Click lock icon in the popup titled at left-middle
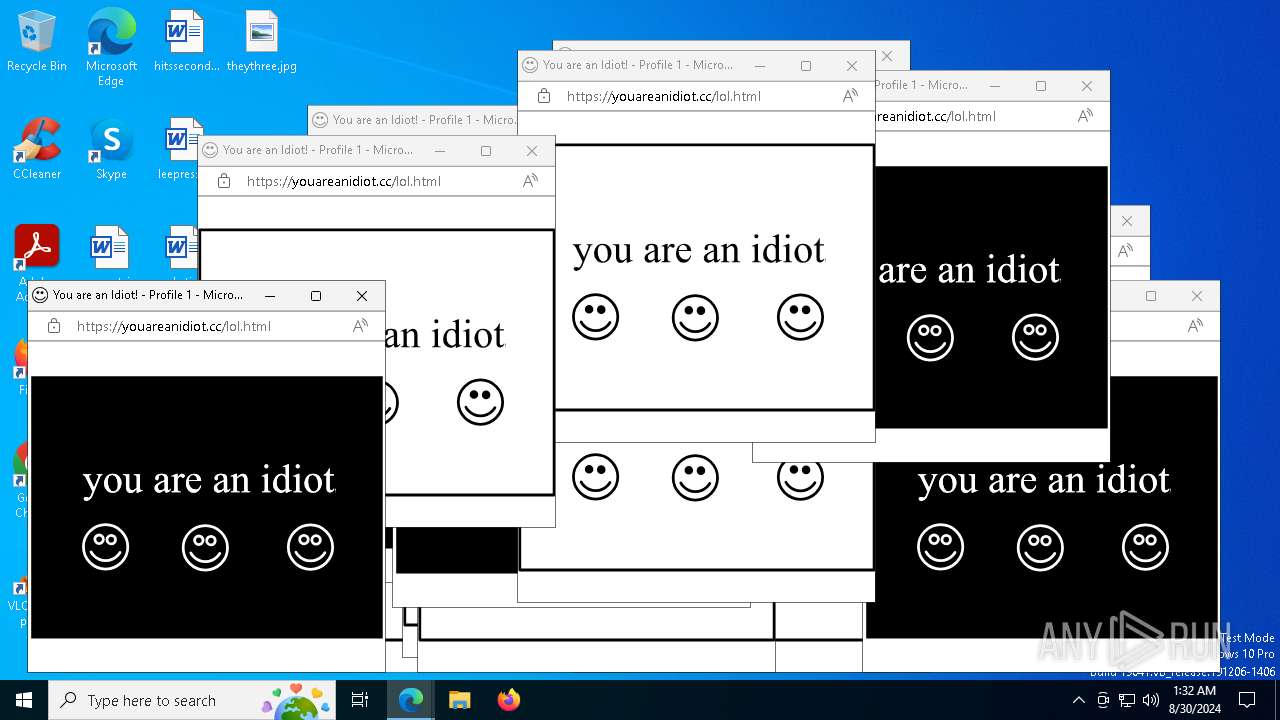 click(224, 181)
